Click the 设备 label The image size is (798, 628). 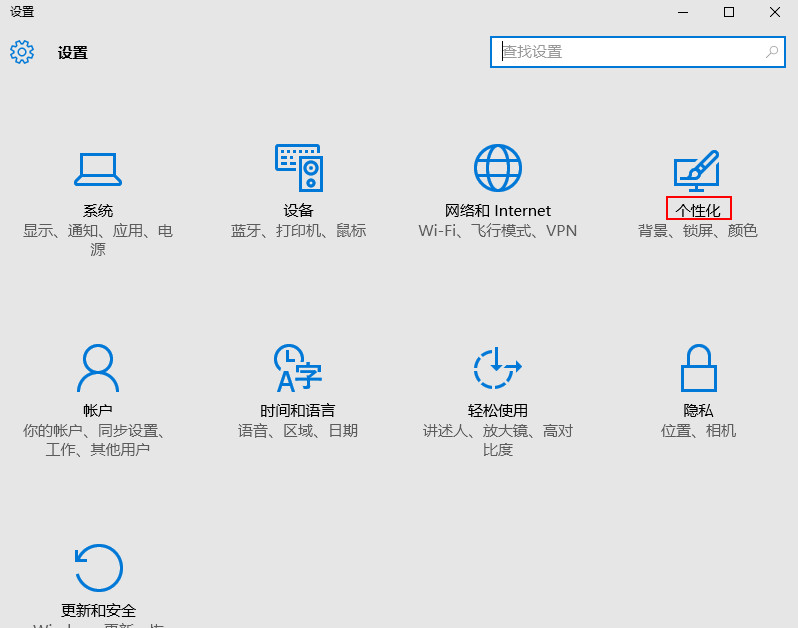pos(299,211)
